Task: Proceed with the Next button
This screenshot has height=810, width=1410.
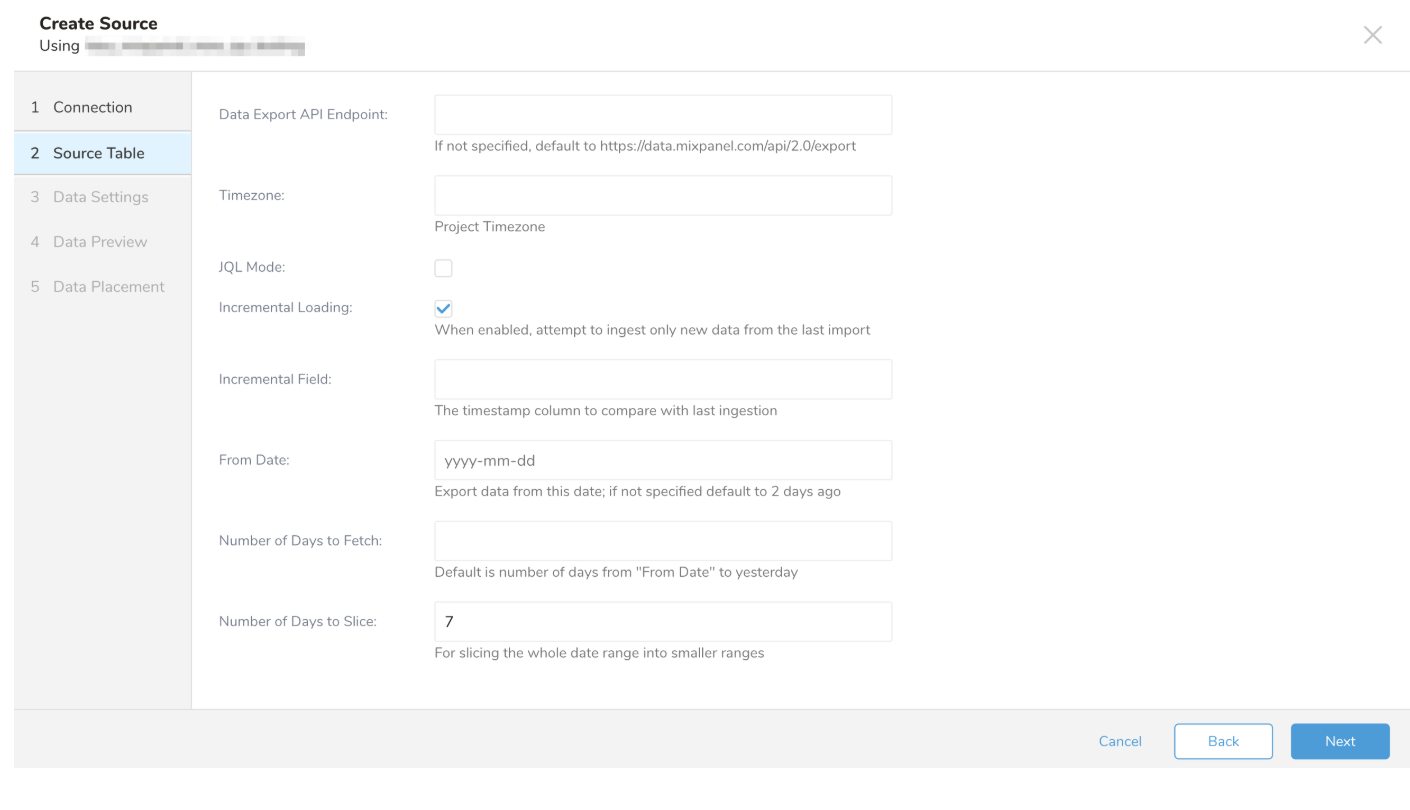Action: (x=1339, y=742)
